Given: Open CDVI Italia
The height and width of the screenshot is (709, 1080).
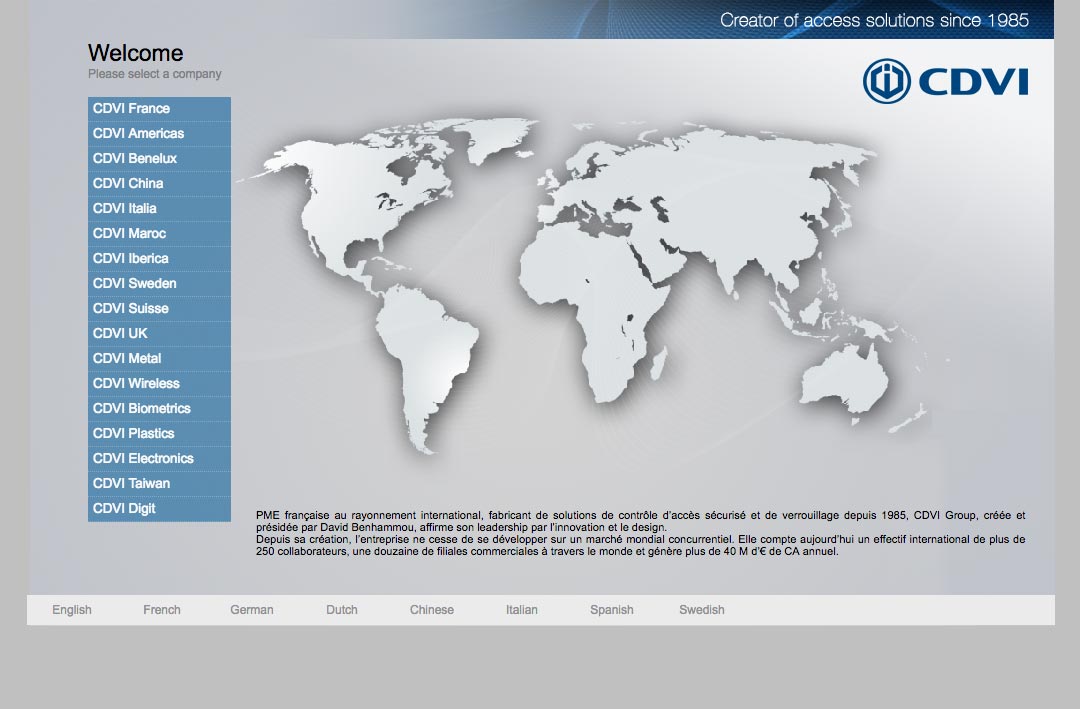Looking at the screenshot, I should tap(159, 209).
